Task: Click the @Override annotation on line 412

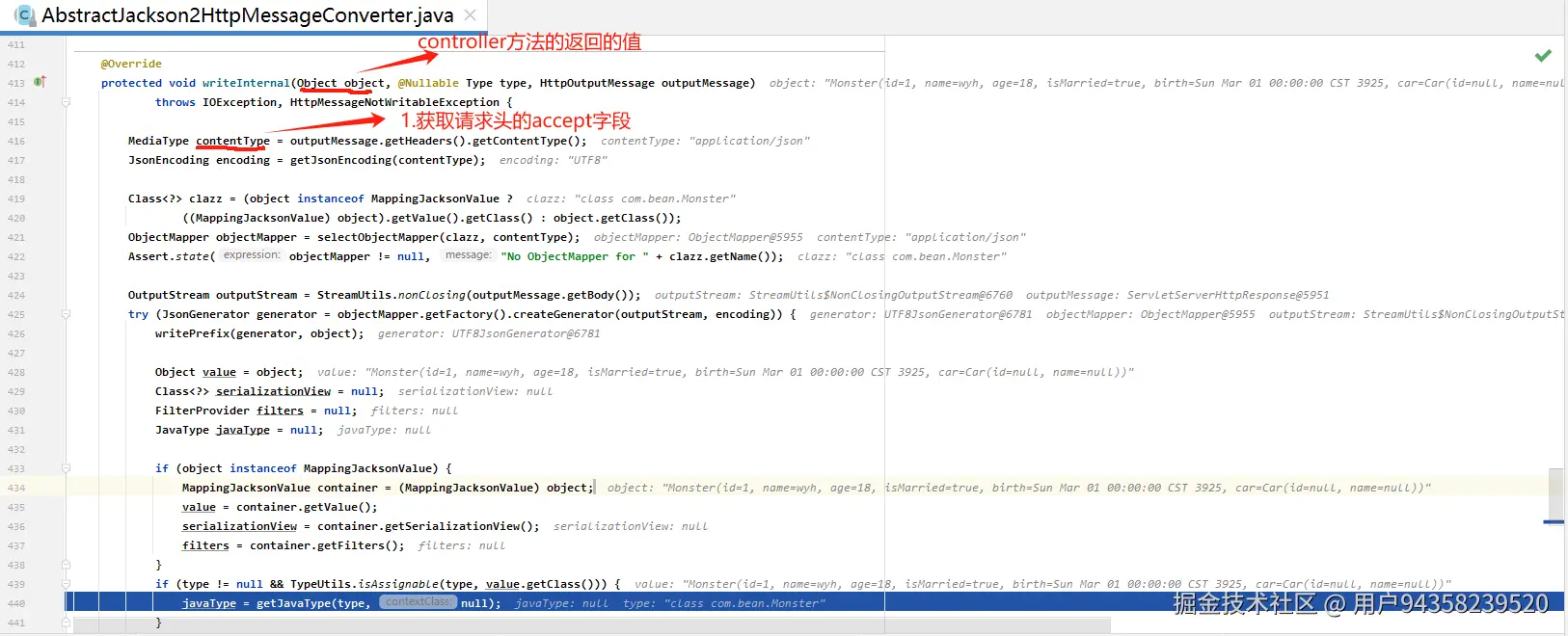Action: pos(131,64)
